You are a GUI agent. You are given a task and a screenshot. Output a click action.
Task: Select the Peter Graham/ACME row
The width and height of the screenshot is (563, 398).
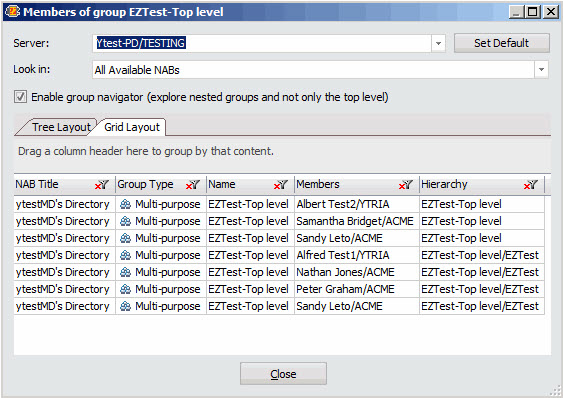[x=279, y=289]
